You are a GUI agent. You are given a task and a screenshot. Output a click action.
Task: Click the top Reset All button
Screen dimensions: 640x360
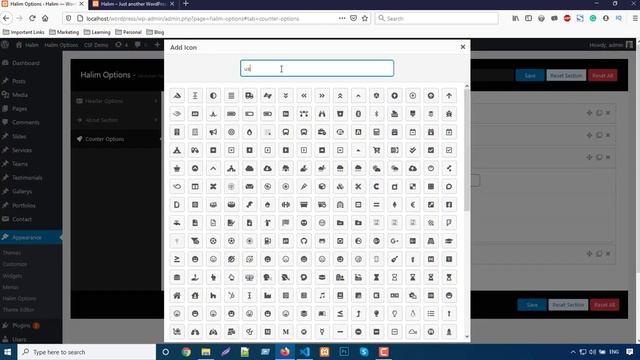point(602,76)
